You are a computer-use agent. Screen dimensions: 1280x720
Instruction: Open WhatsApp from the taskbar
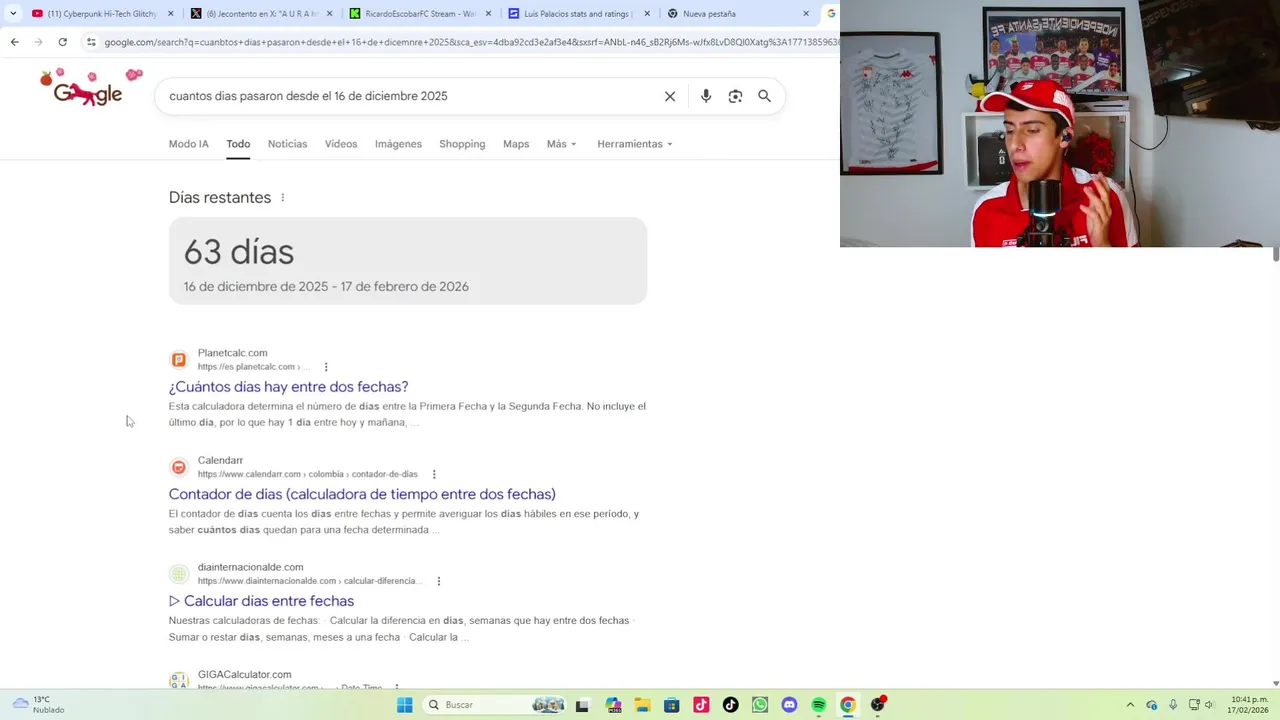(760, 705)
